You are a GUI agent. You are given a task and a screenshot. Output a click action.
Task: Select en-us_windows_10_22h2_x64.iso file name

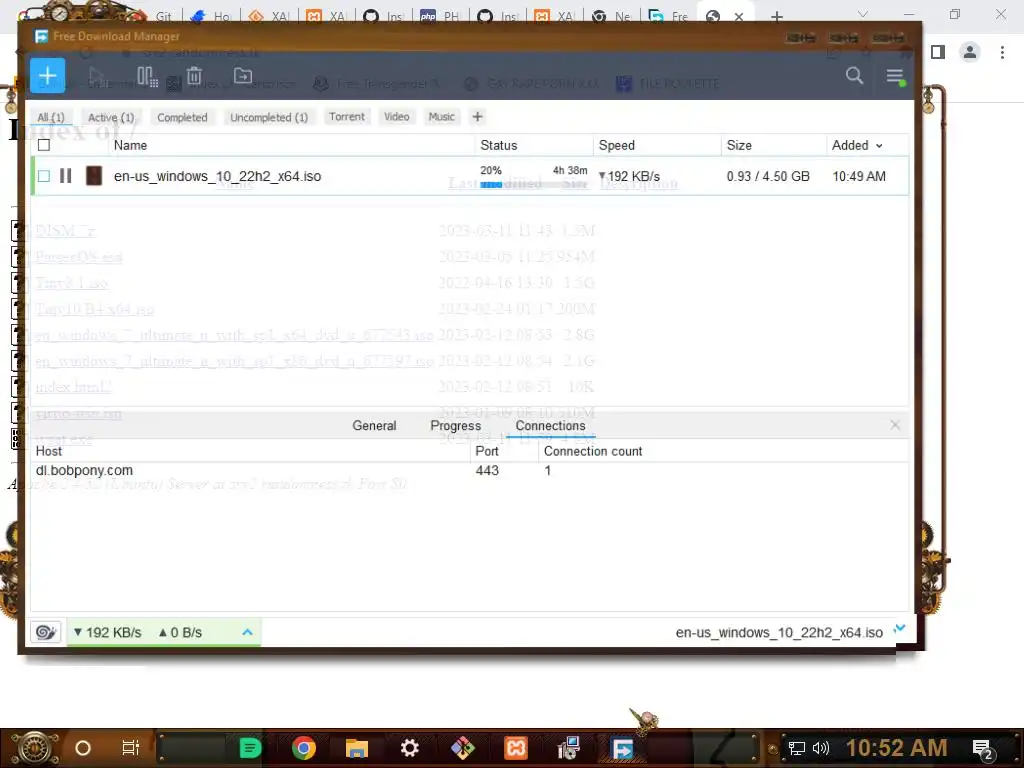pyautogui.click(x=217, y=176)
